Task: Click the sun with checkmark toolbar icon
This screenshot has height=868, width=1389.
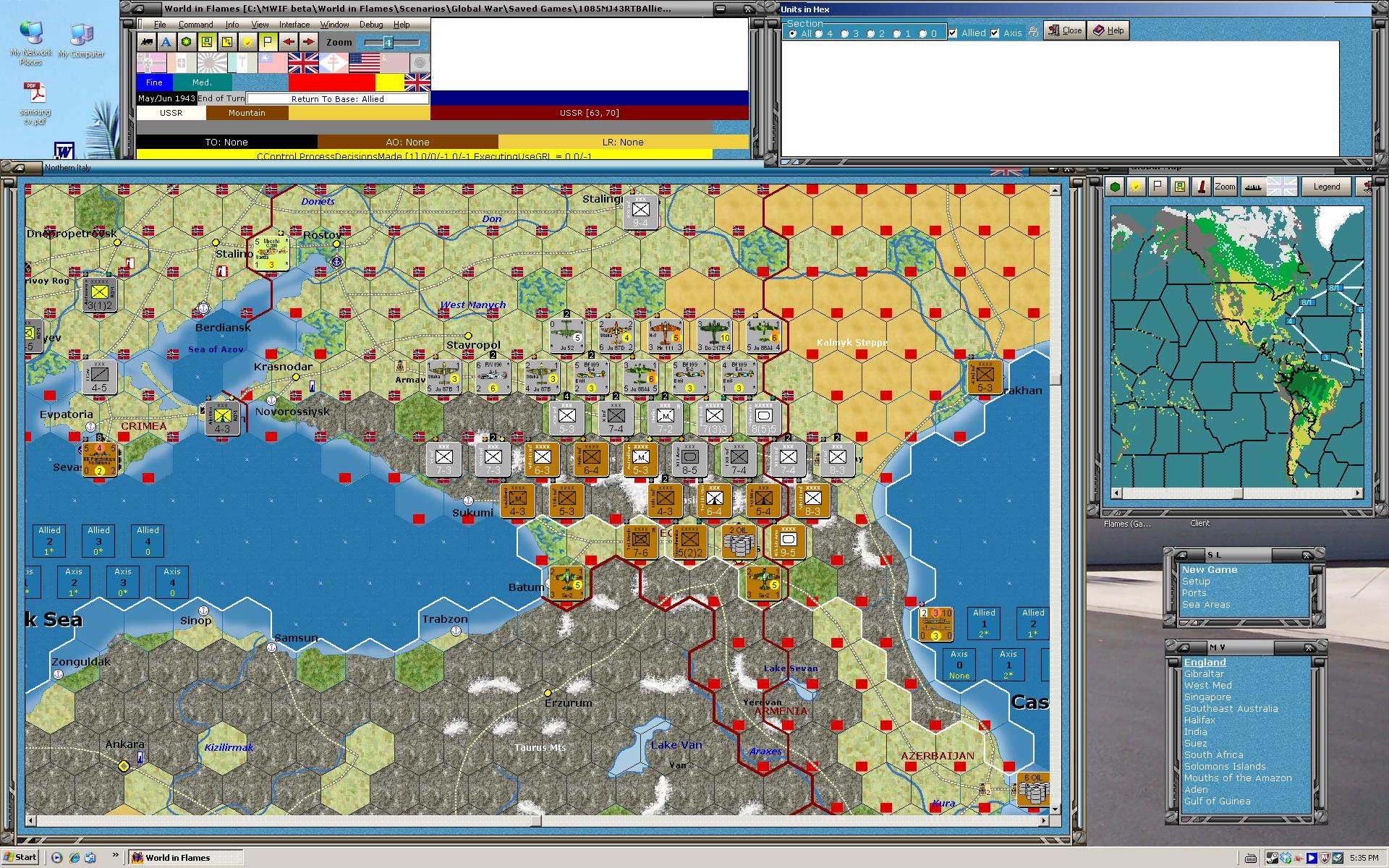Action: tap(247, 42)
